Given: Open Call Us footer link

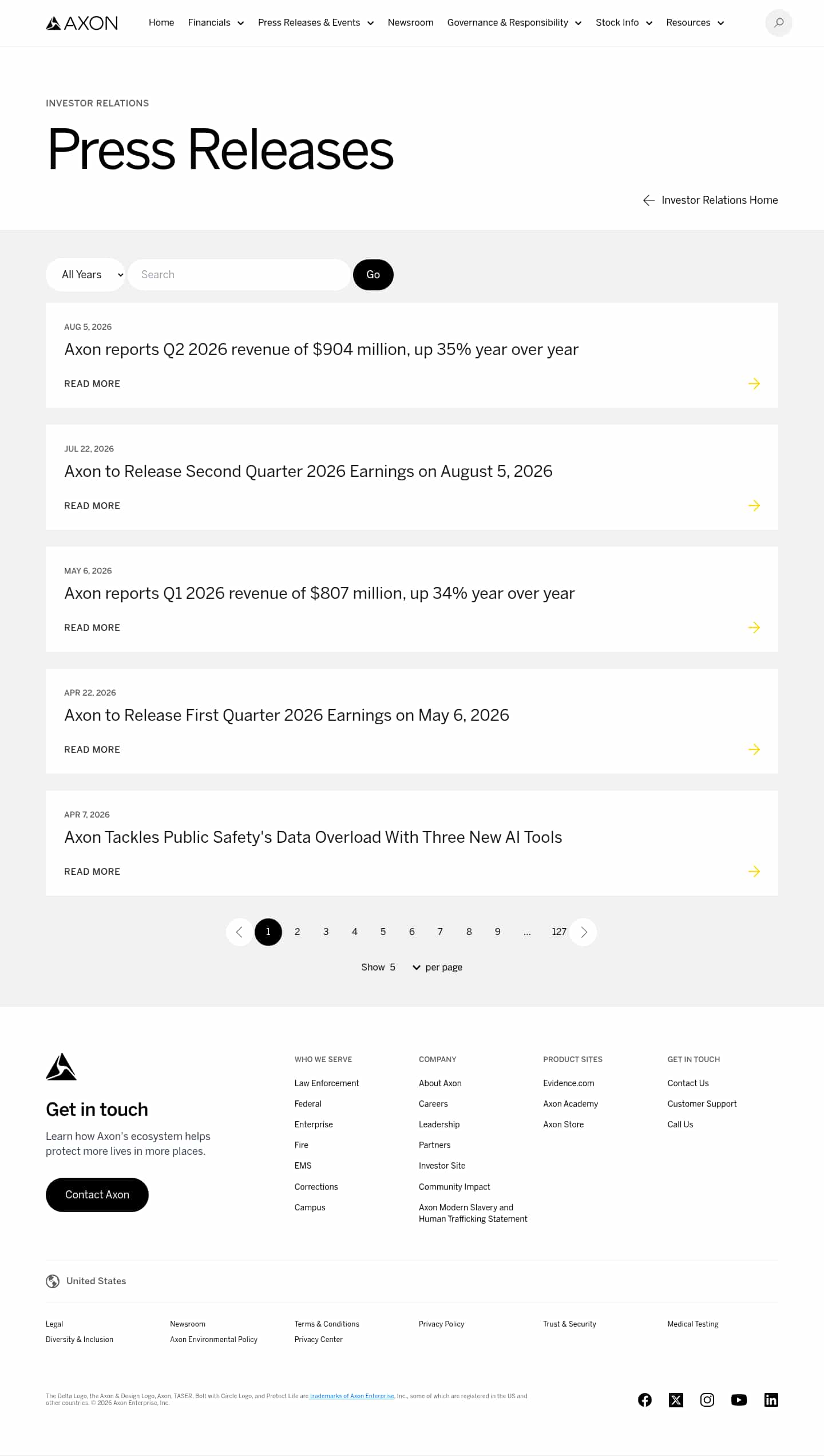Looking at the screenshot, I should click(x=680, y=1124).
